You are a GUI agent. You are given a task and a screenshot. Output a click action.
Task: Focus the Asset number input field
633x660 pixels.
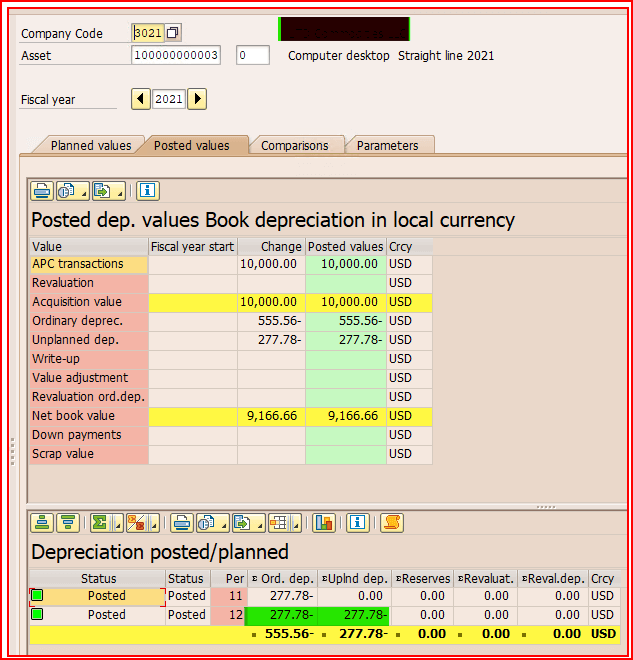tap(176, 55)
